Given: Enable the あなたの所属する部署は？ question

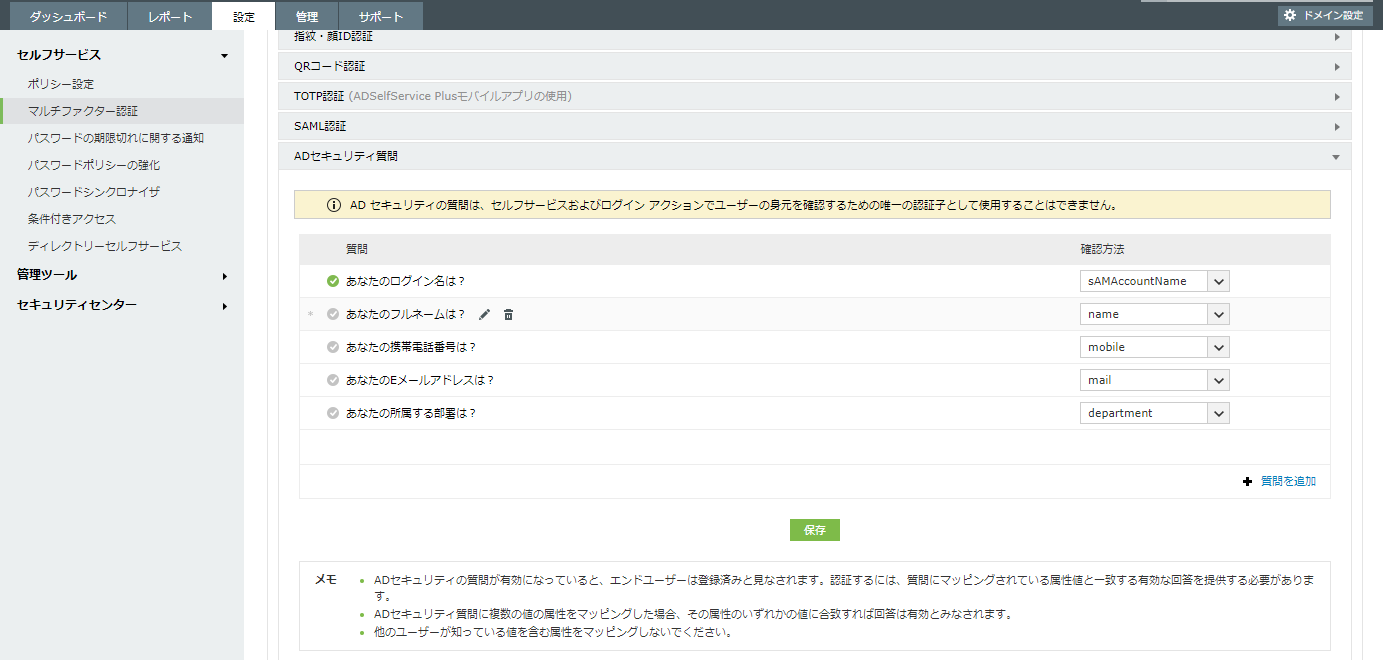Looking at the screenshot, I should click(333, 413).
